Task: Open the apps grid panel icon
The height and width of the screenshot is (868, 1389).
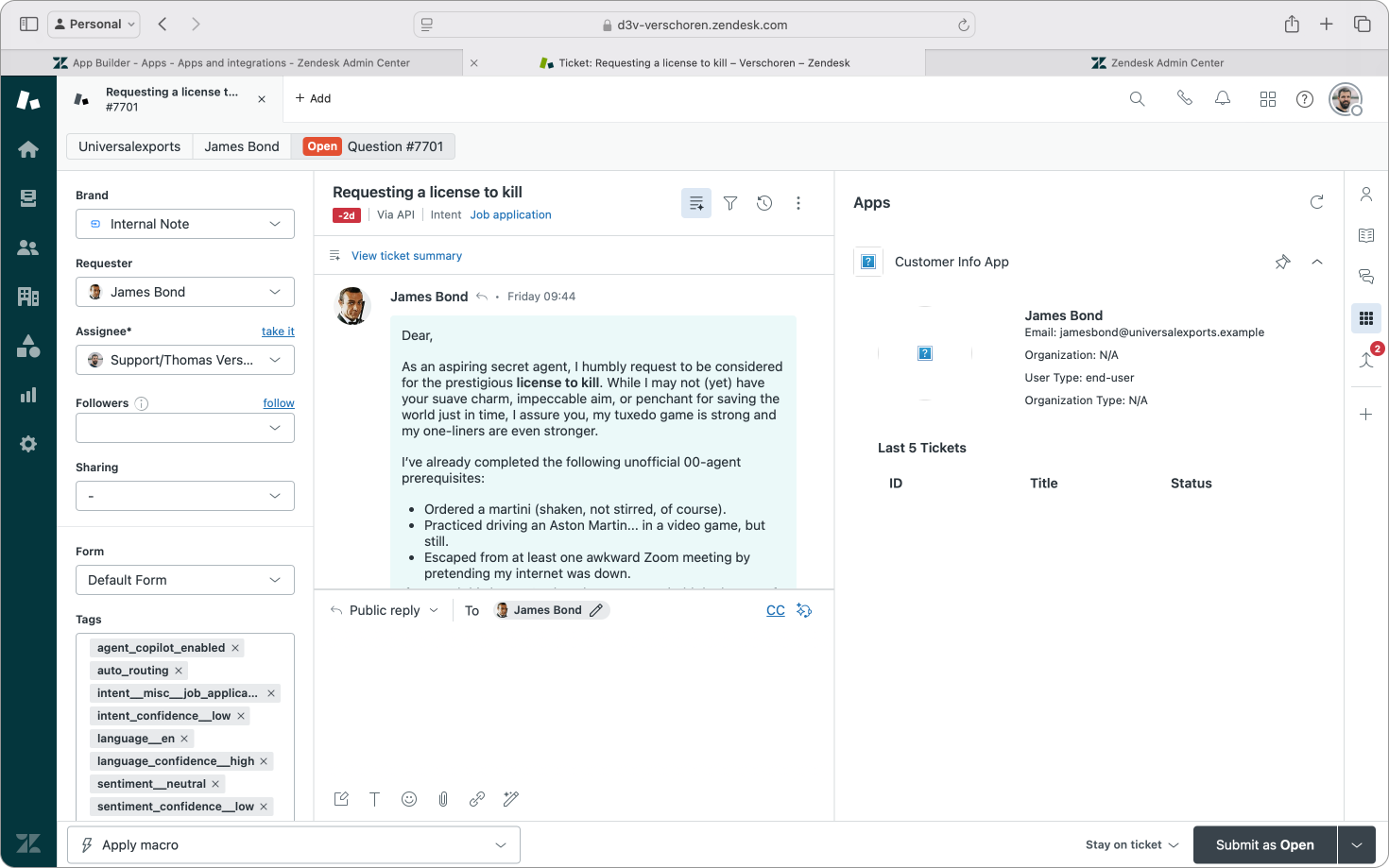Action: point(1366,318)
